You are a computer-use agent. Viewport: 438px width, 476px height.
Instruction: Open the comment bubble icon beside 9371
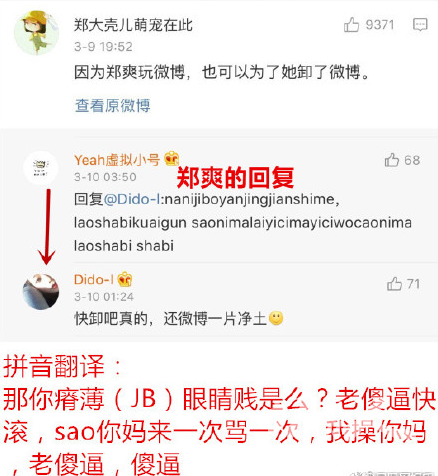coord(420,25)
